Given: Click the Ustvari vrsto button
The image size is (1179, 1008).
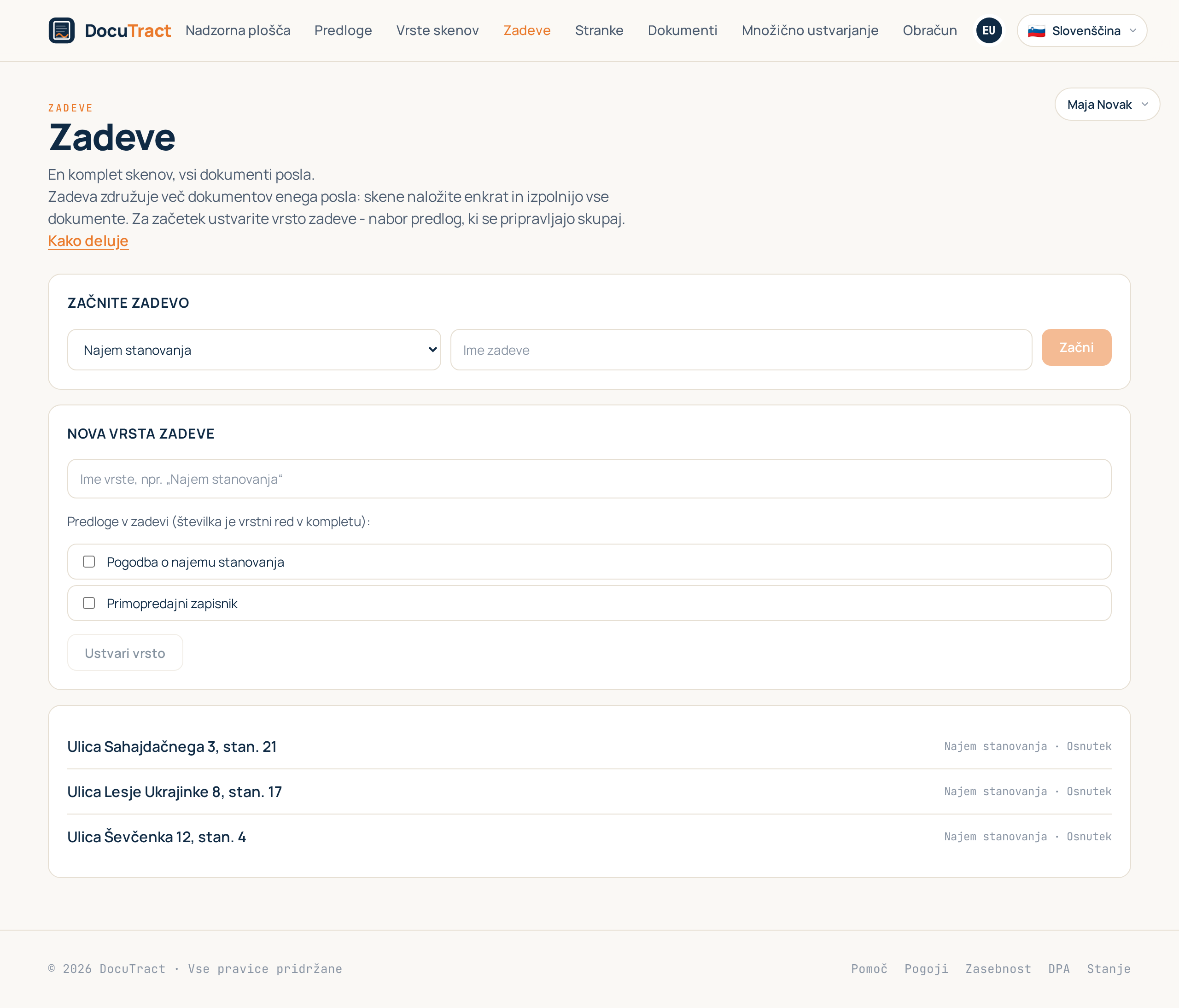Looking at the screenshot, I should (125, 652).
